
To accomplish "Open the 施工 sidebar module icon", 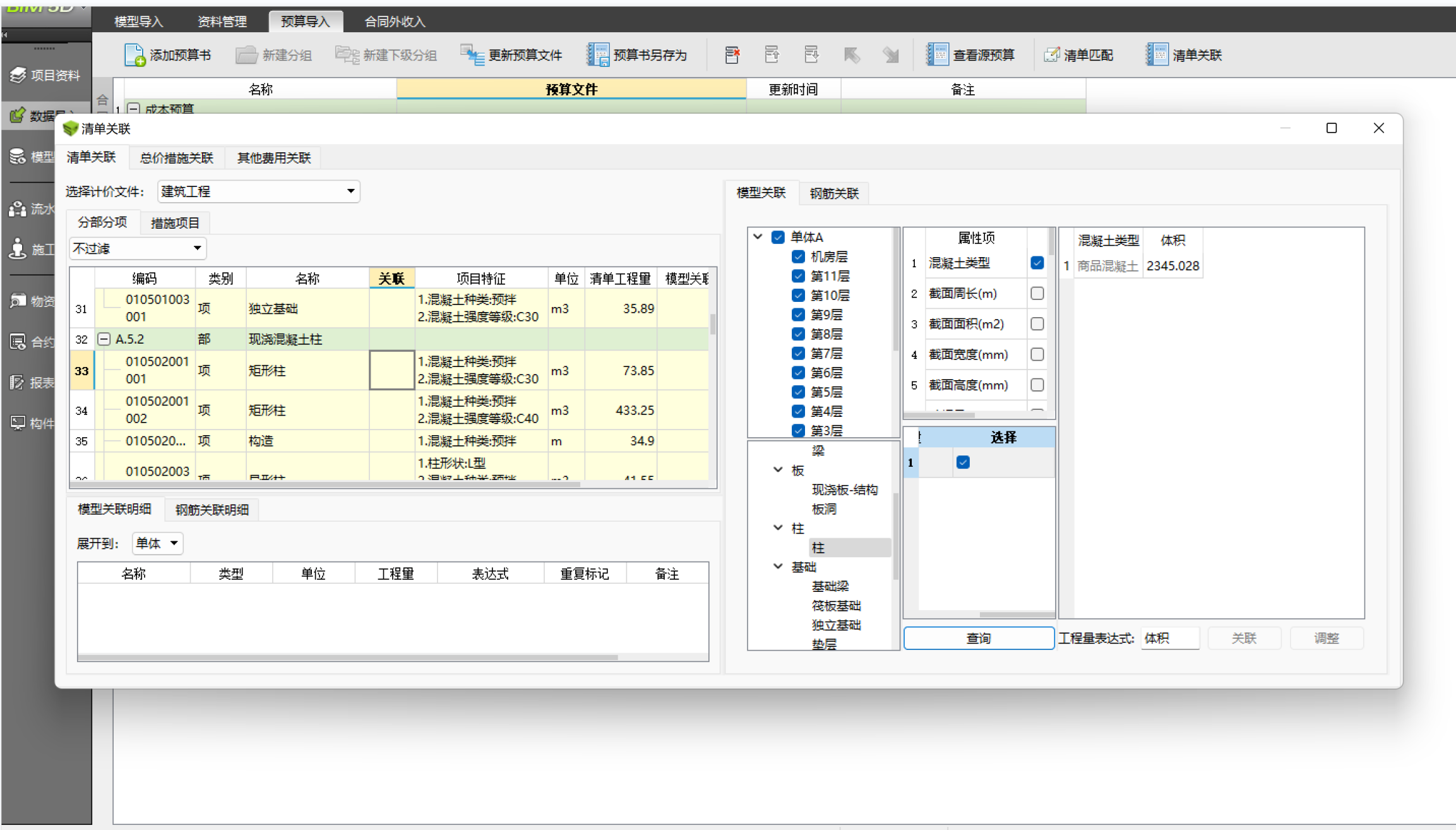I will [x=18, y=249].
